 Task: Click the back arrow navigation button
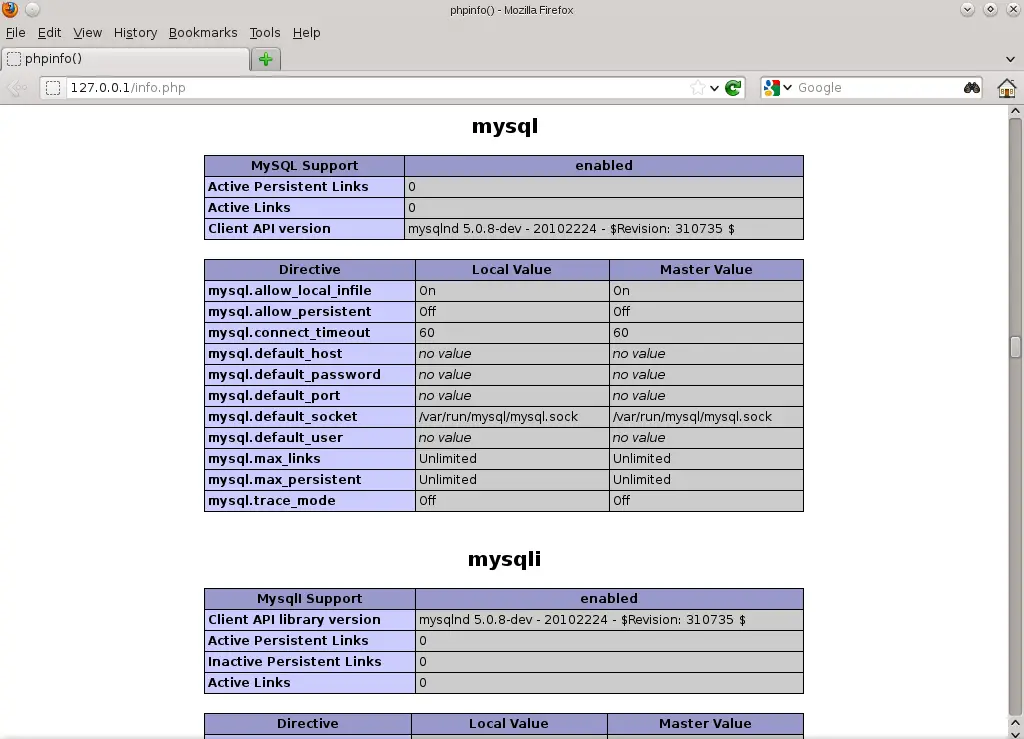16,88
